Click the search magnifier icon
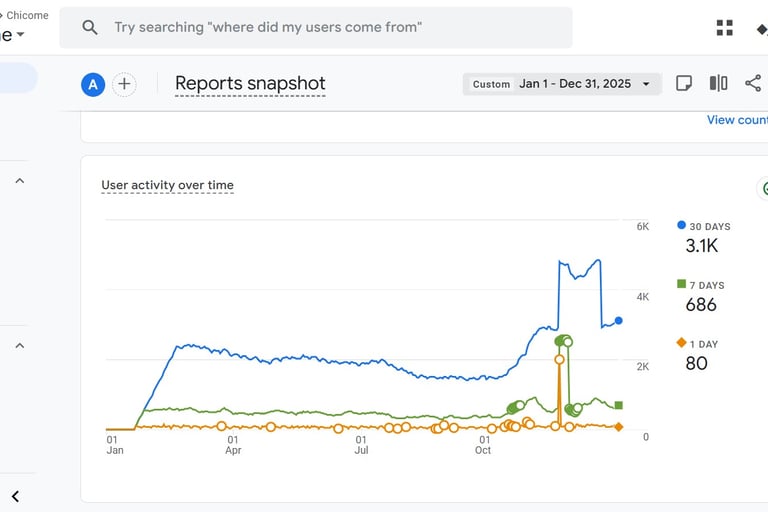 [x=90, y=28]
